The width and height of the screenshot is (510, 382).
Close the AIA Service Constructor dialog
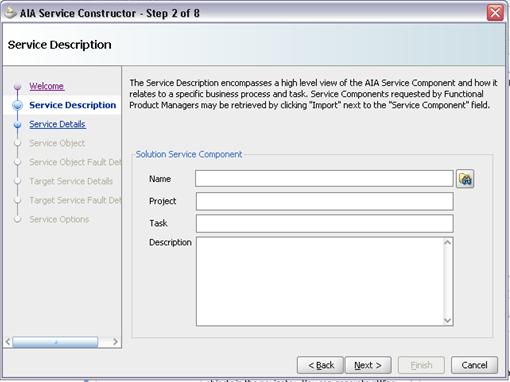(x=495, y=13)
